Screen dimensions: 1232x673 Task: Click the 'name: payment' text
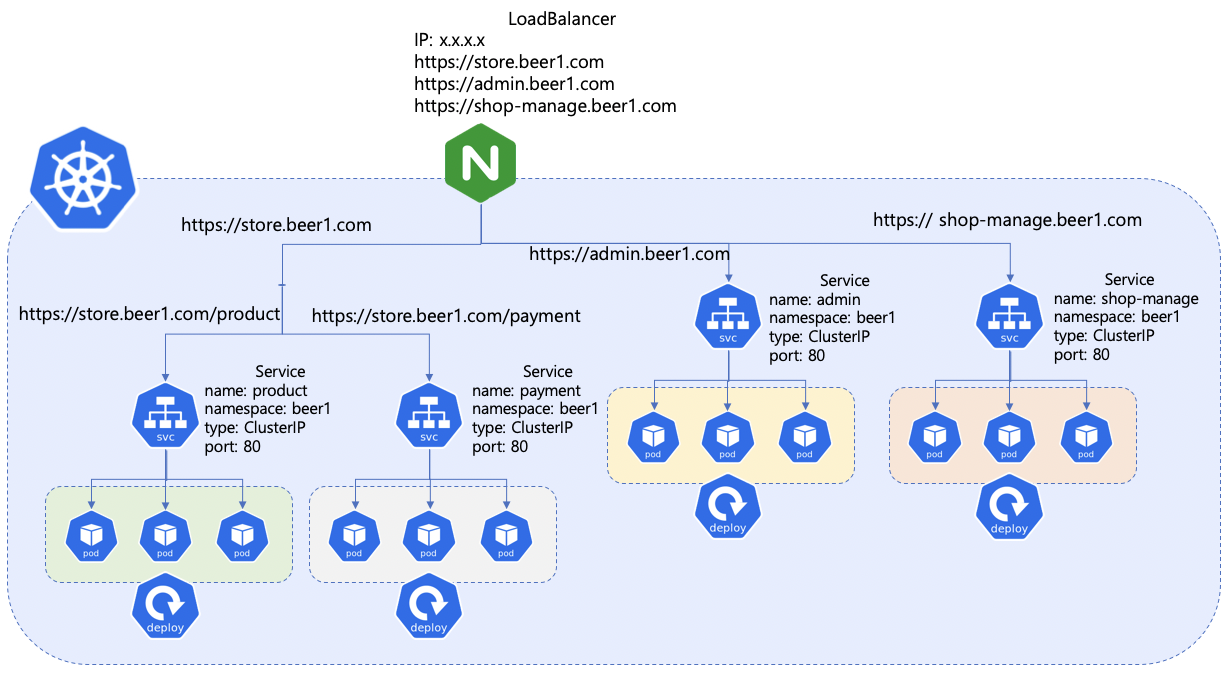click(x=526, y=390)
